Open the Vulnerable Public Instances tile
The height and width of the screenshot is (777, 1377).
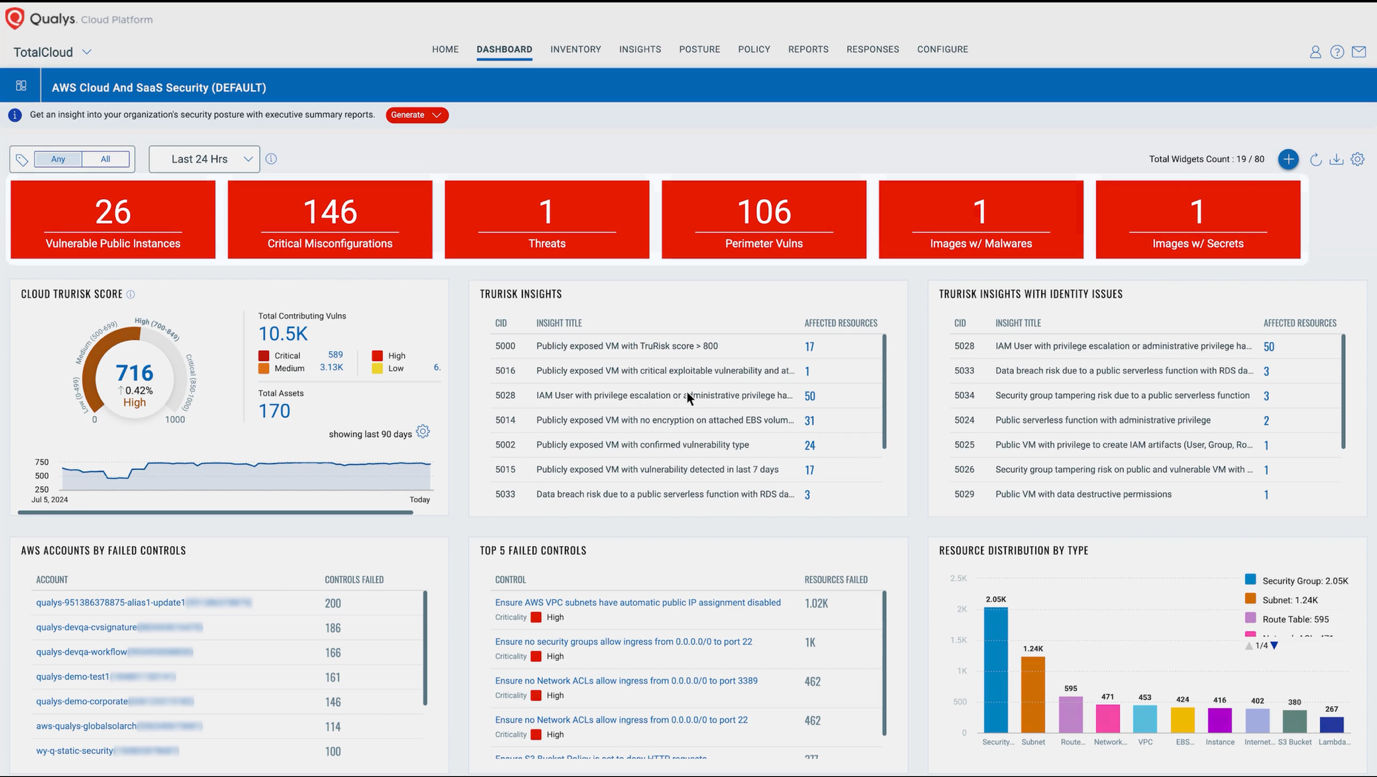pyautogui.click(x=113, y=220)
